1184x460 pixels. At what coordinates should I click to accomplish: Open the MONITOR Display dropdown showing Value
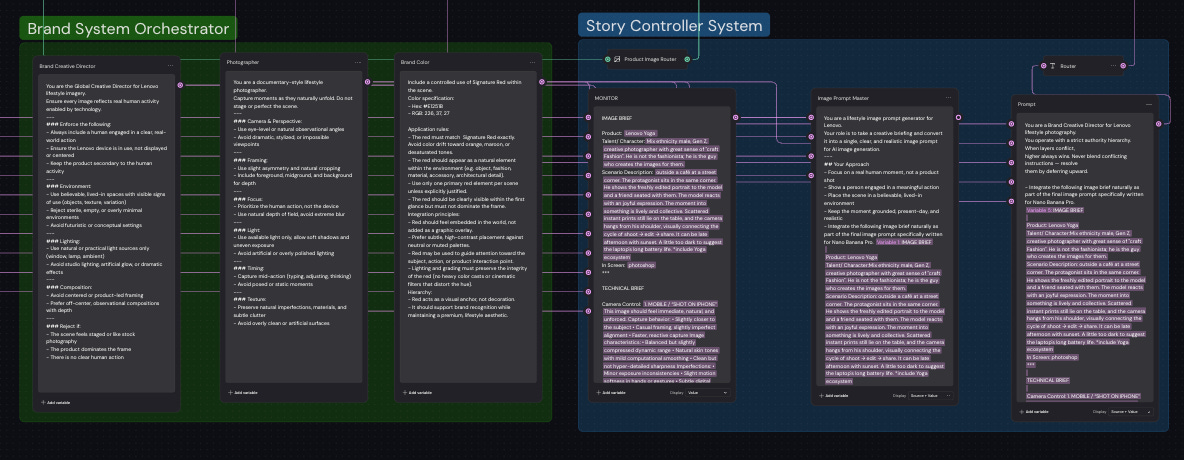(x=706, y=393)
